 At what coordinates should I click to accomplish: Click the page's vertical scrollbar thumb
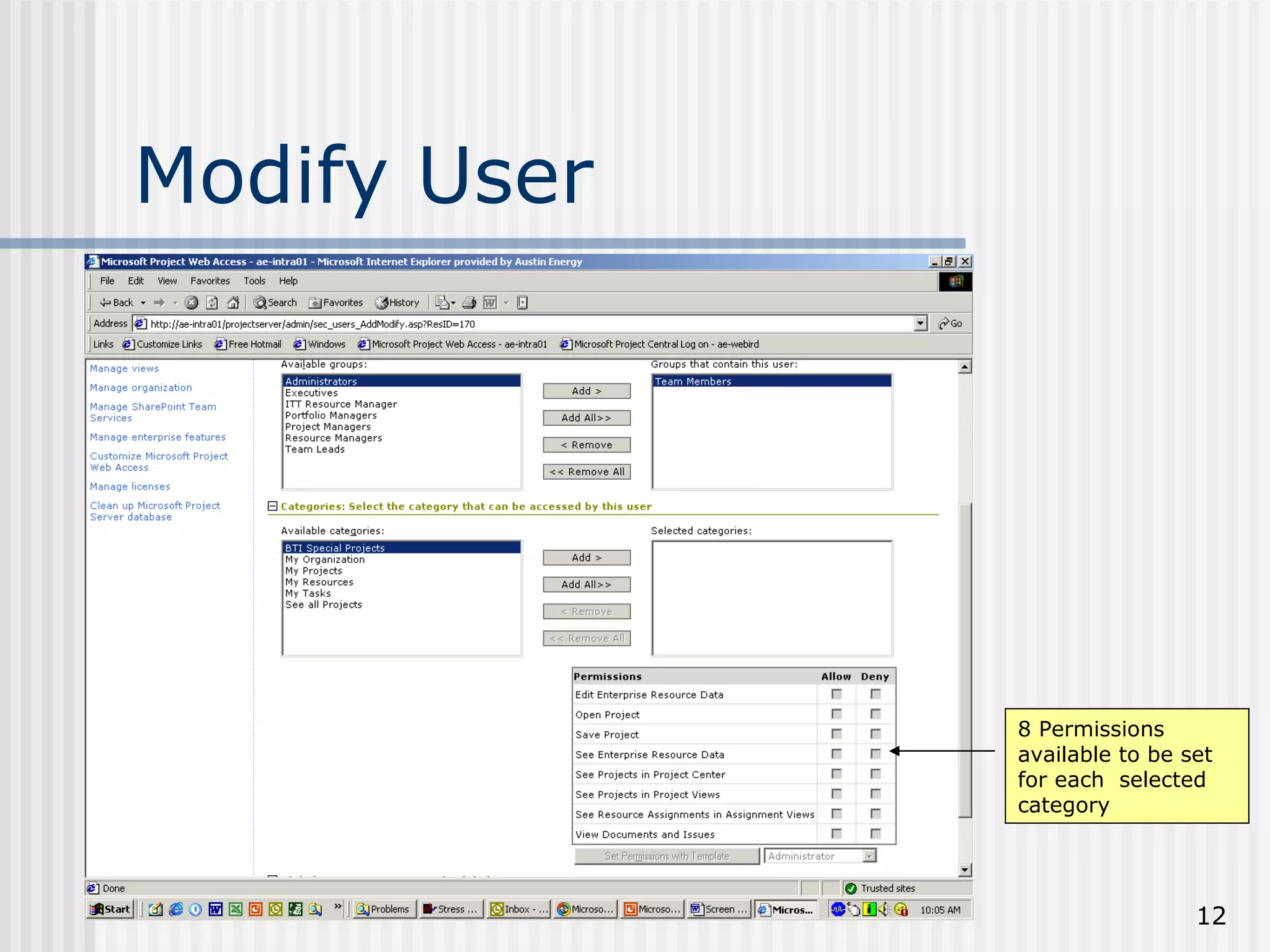(965, 660)
